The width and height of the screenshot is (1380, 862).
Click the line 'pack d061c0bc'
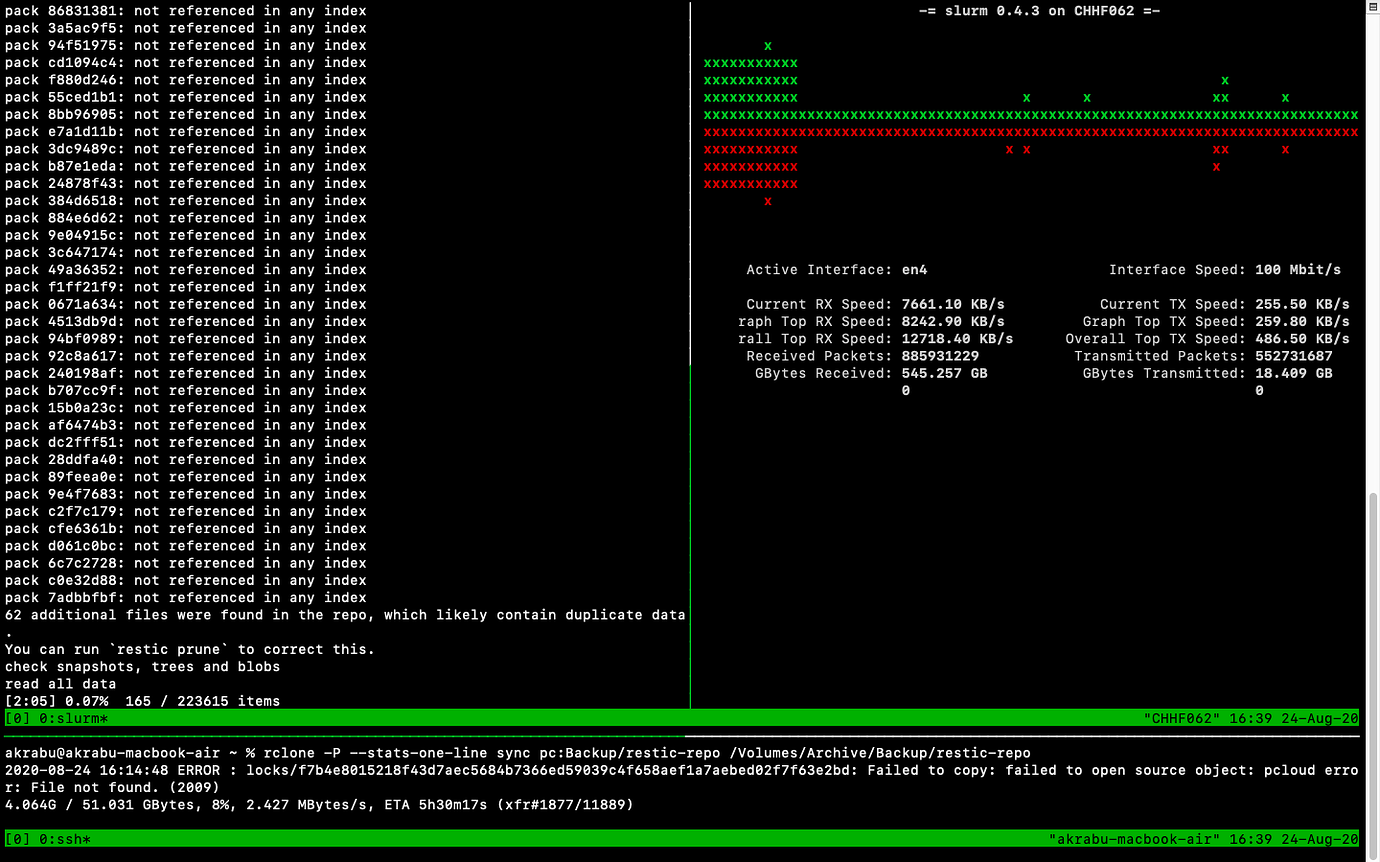(x=186, y=546)
